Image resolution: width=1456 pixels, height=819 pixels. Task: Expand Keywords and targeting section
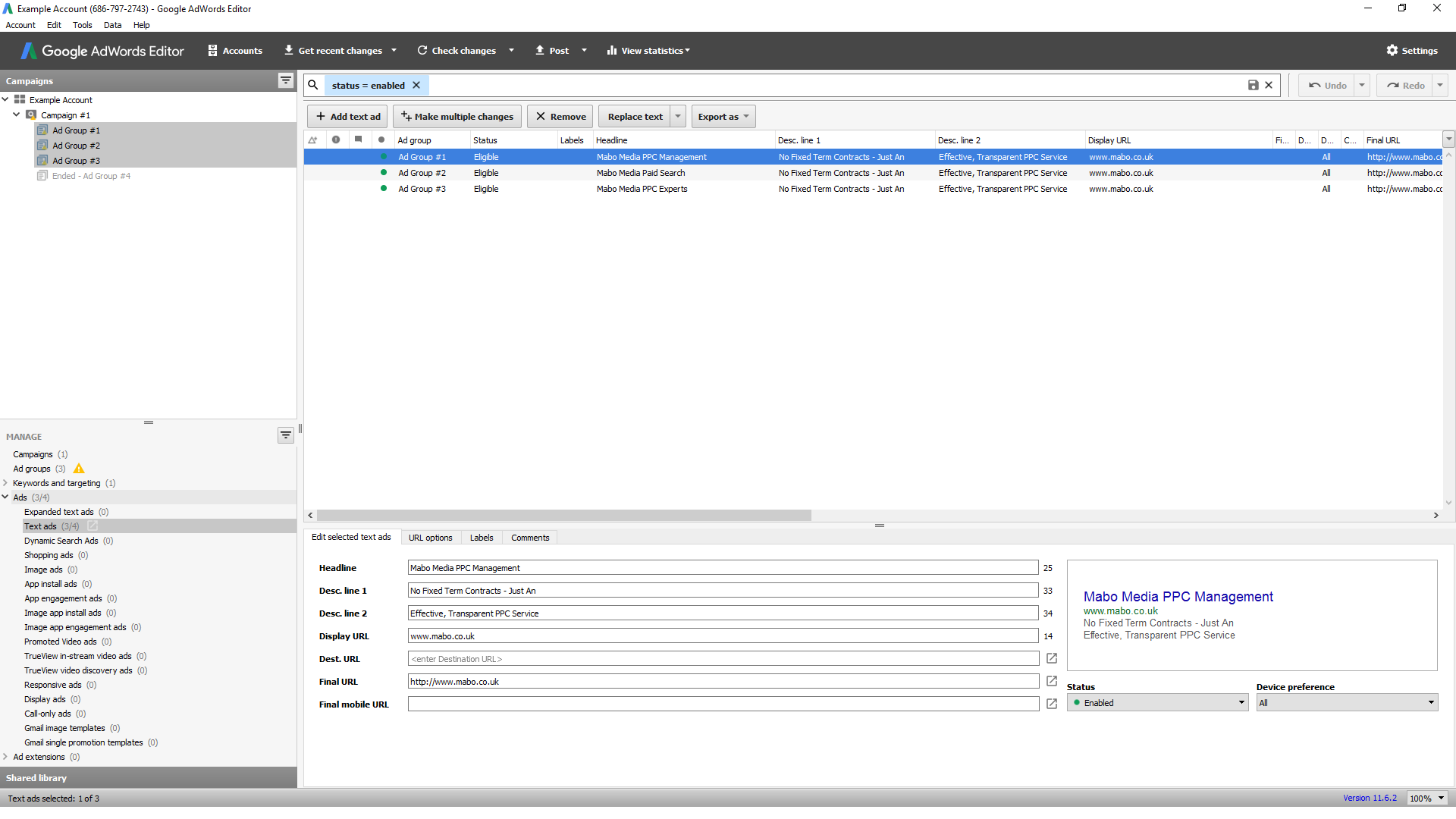[5, 483]
